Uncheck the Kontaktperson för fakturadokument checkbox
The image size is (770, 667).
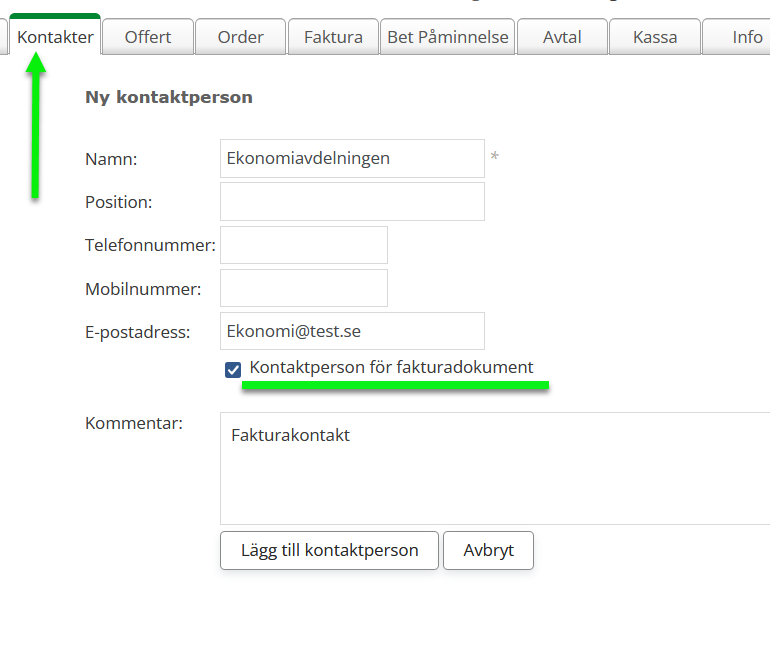pos(233,370)
